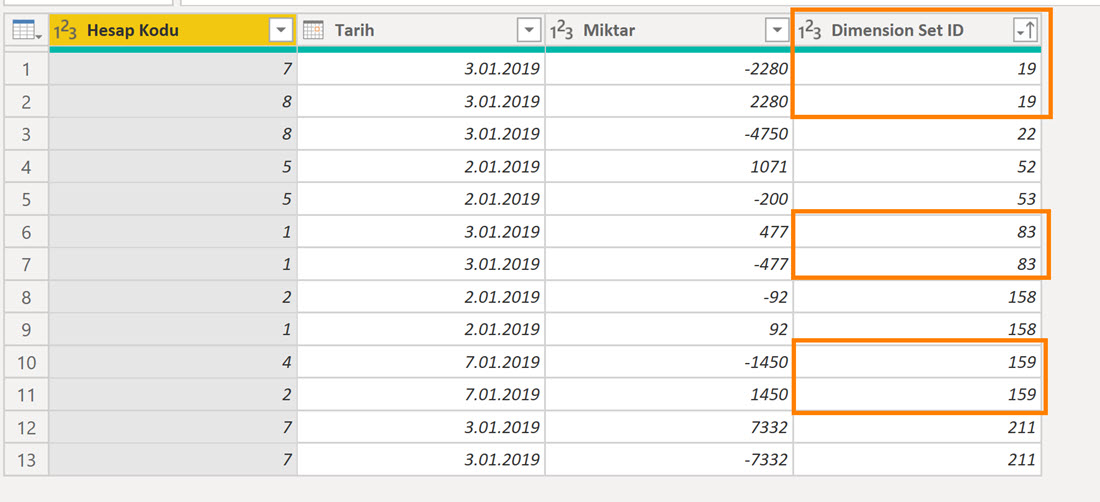
Task: Click Dimension Set ID 19 in row 1
Action: [x=918, y=69]
